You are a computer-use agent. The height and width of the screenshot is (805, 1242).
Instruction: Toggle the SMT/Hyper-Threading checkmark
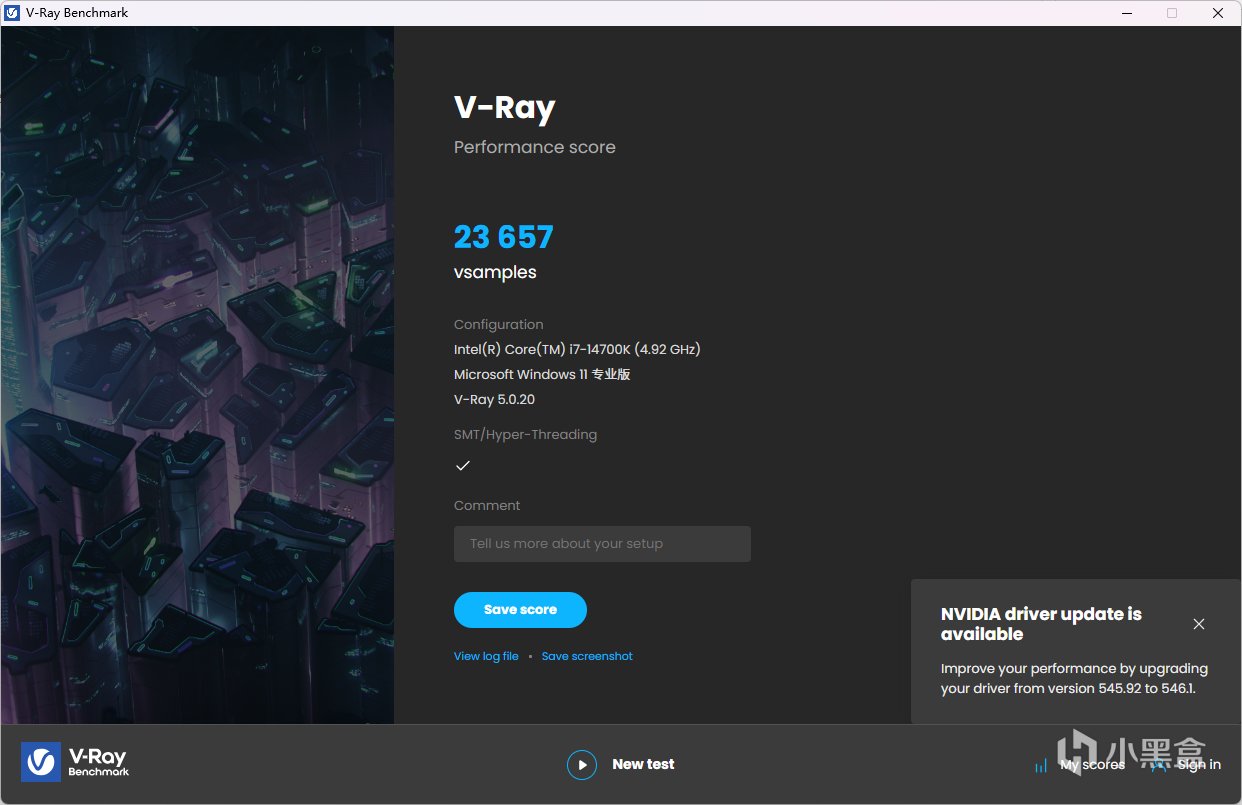tap(463, 465)
